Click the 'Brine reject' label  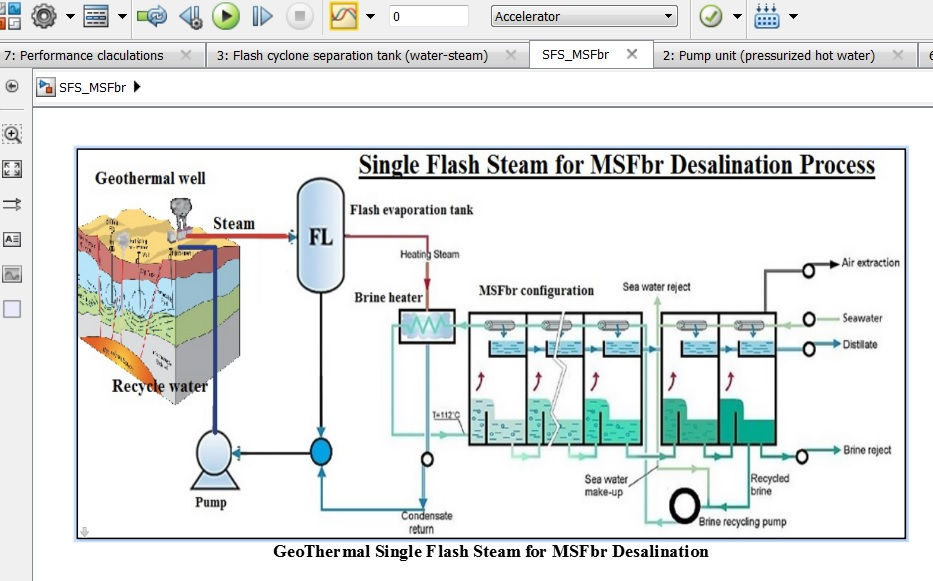point(867,450)
